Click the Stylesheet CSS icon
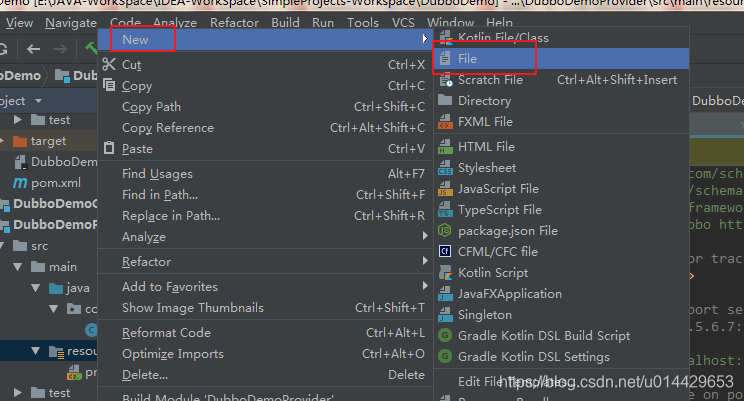Screen dimensions: 744x401 click(445, 168)
